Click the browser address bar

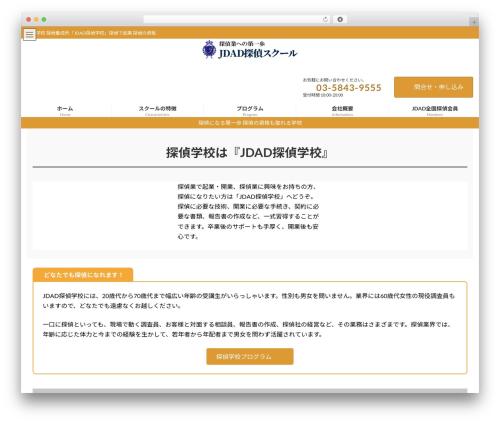(x=237, y=19)
